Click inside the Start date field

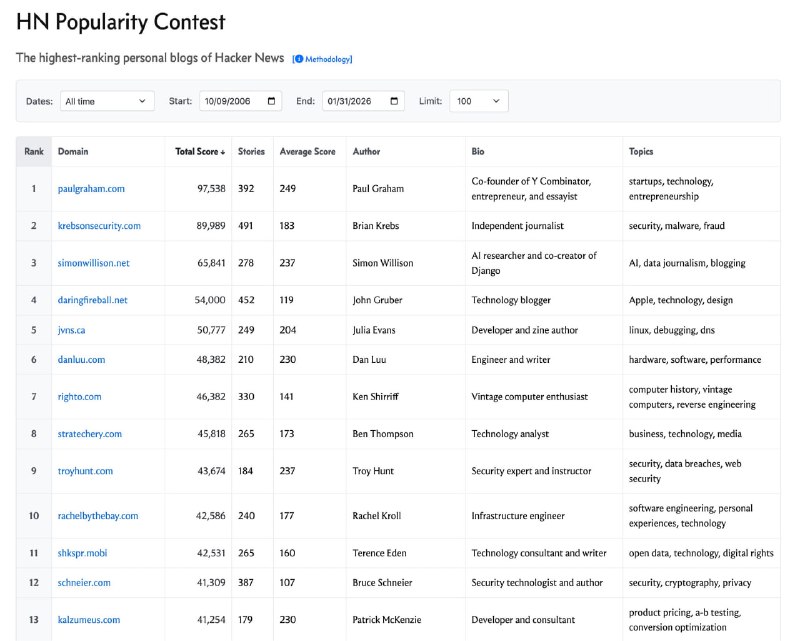(x=228, y=101)
